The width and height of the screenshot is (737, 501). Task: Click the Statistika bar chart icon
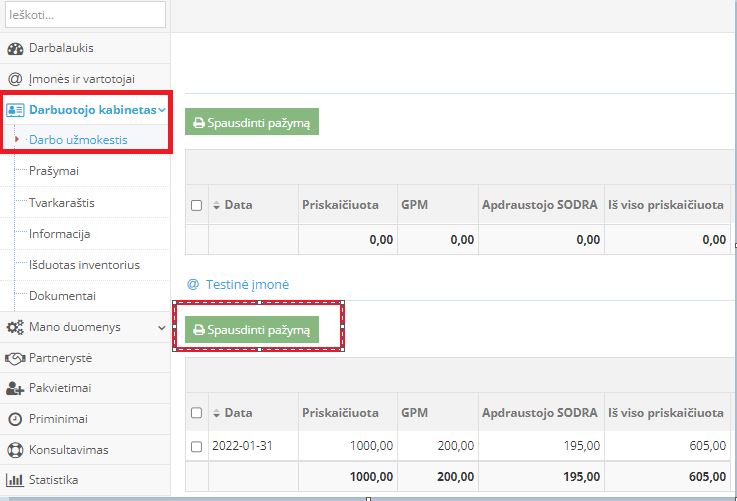[x=15, y=480]
